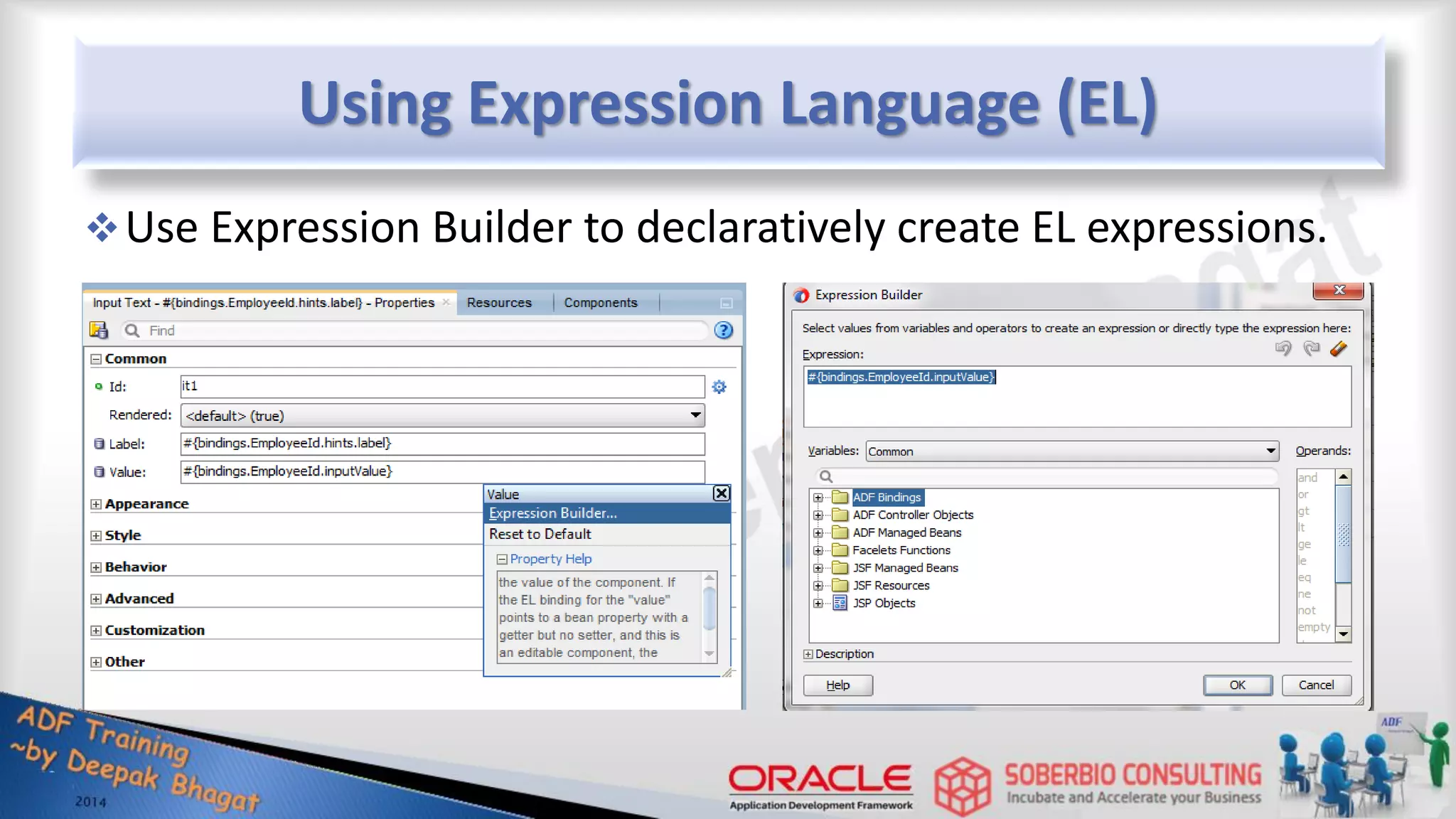
Task: Expand the ADF Bindings folder node
Action: coord(818,498)
